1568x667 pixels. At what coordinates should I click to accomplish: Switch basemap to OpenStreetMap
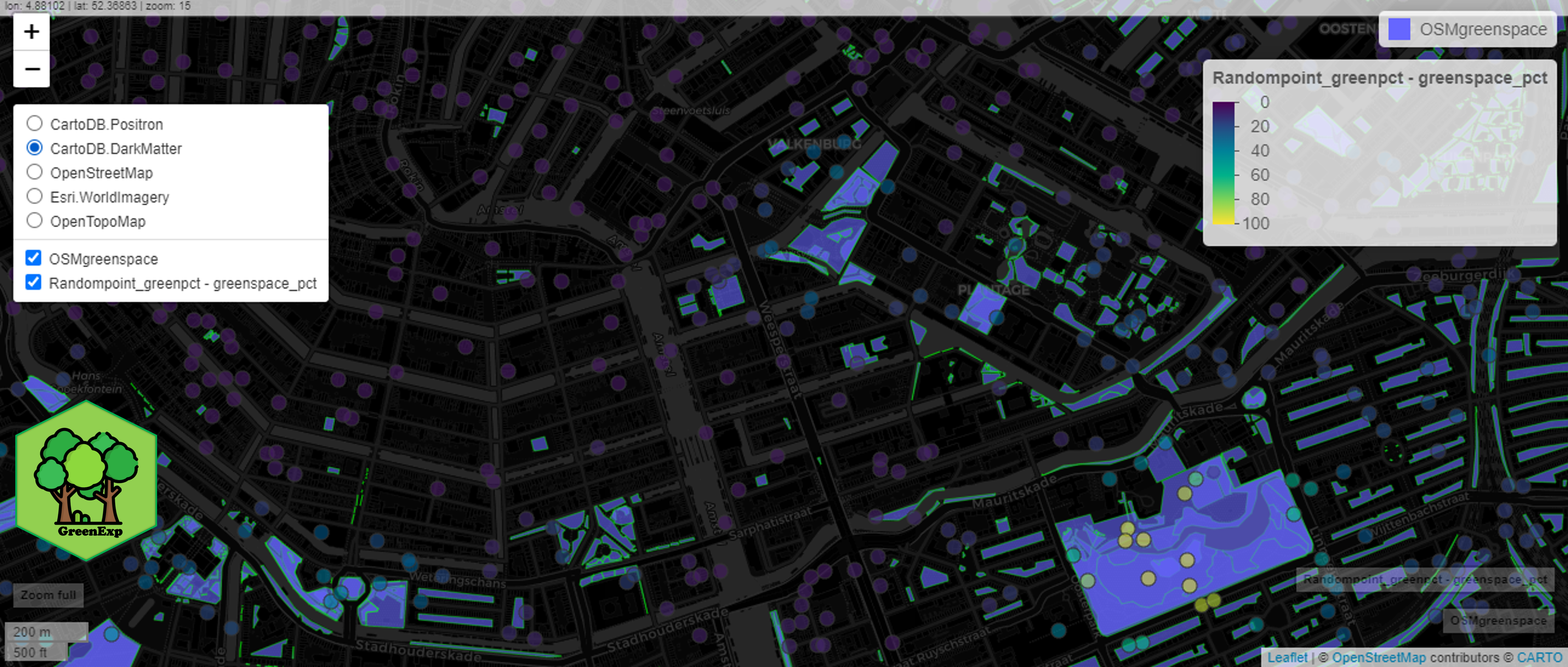35,173
